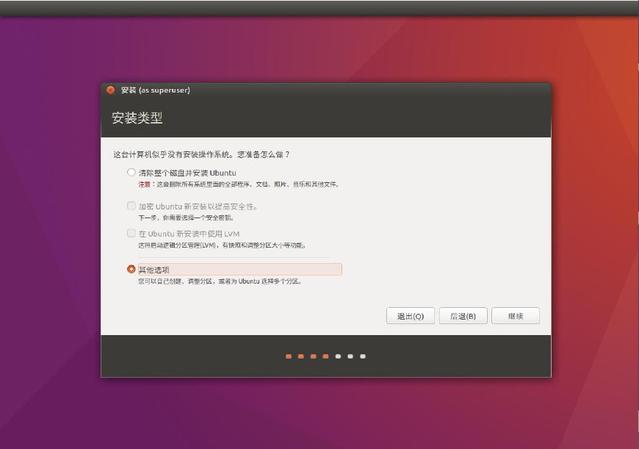639x449 pixels.
Task: Close the installer window with the orange close button
Action: point(110,90)
